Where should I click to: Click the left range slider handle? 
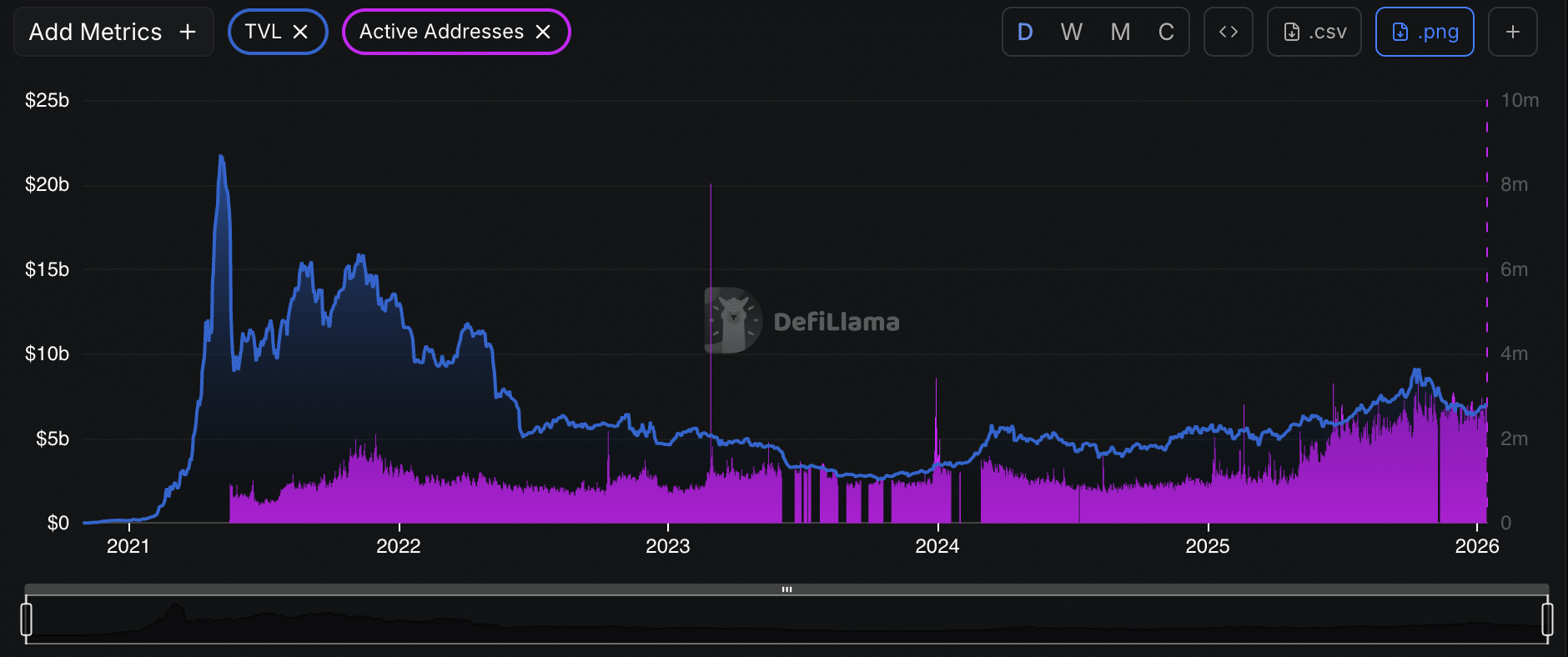click(27, 619)
